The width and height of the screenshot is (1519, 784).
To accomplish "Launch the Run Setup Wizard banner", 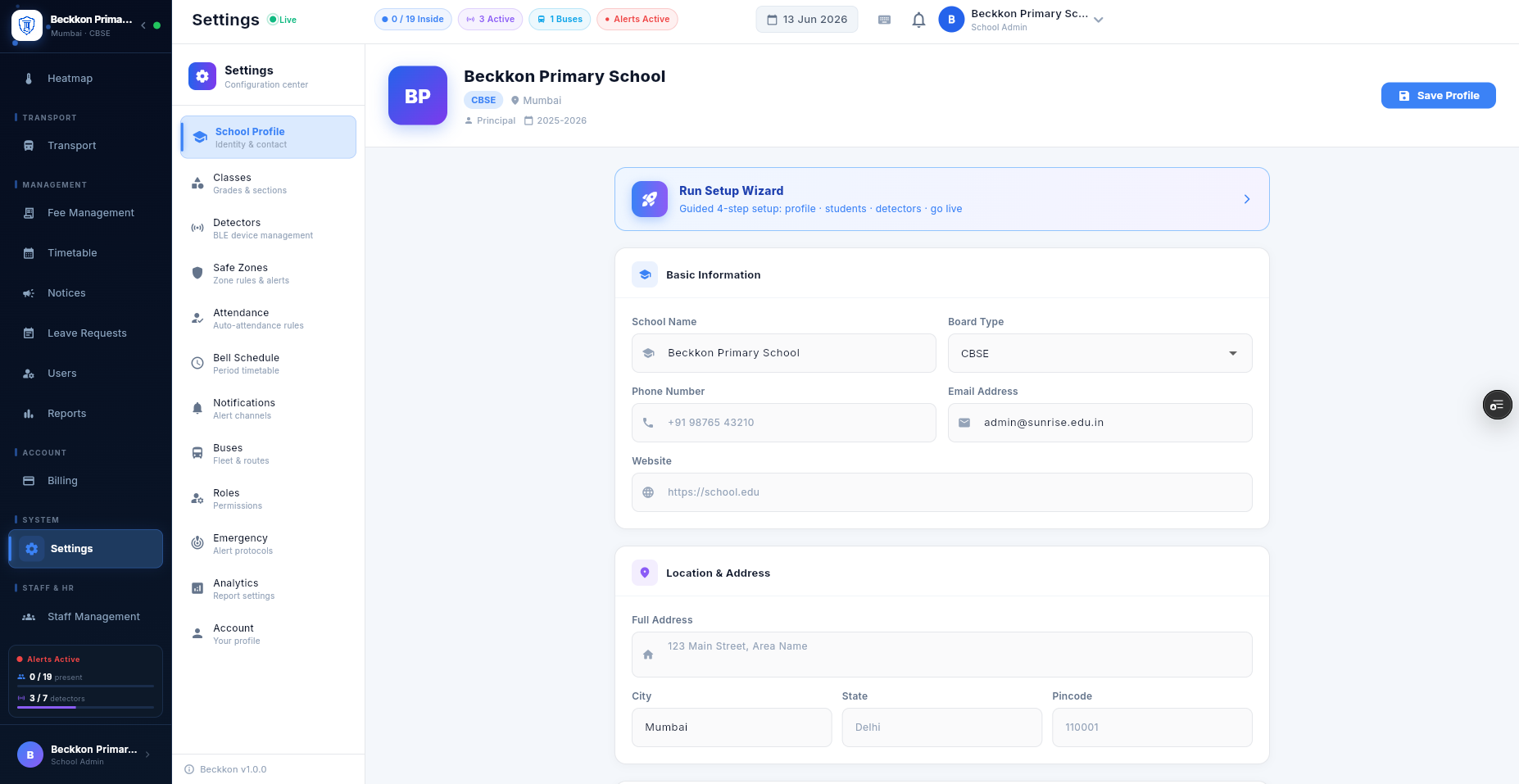I will (x=942, y=199).
